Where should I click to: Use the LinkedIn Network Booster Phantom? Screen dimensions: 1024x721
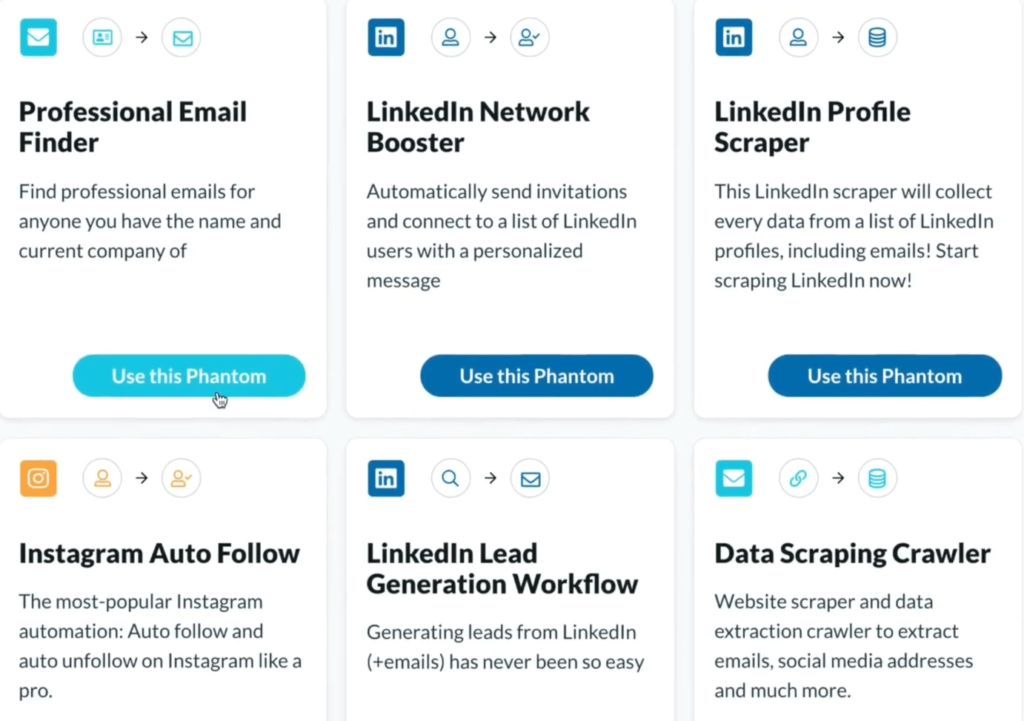[537, 376]
